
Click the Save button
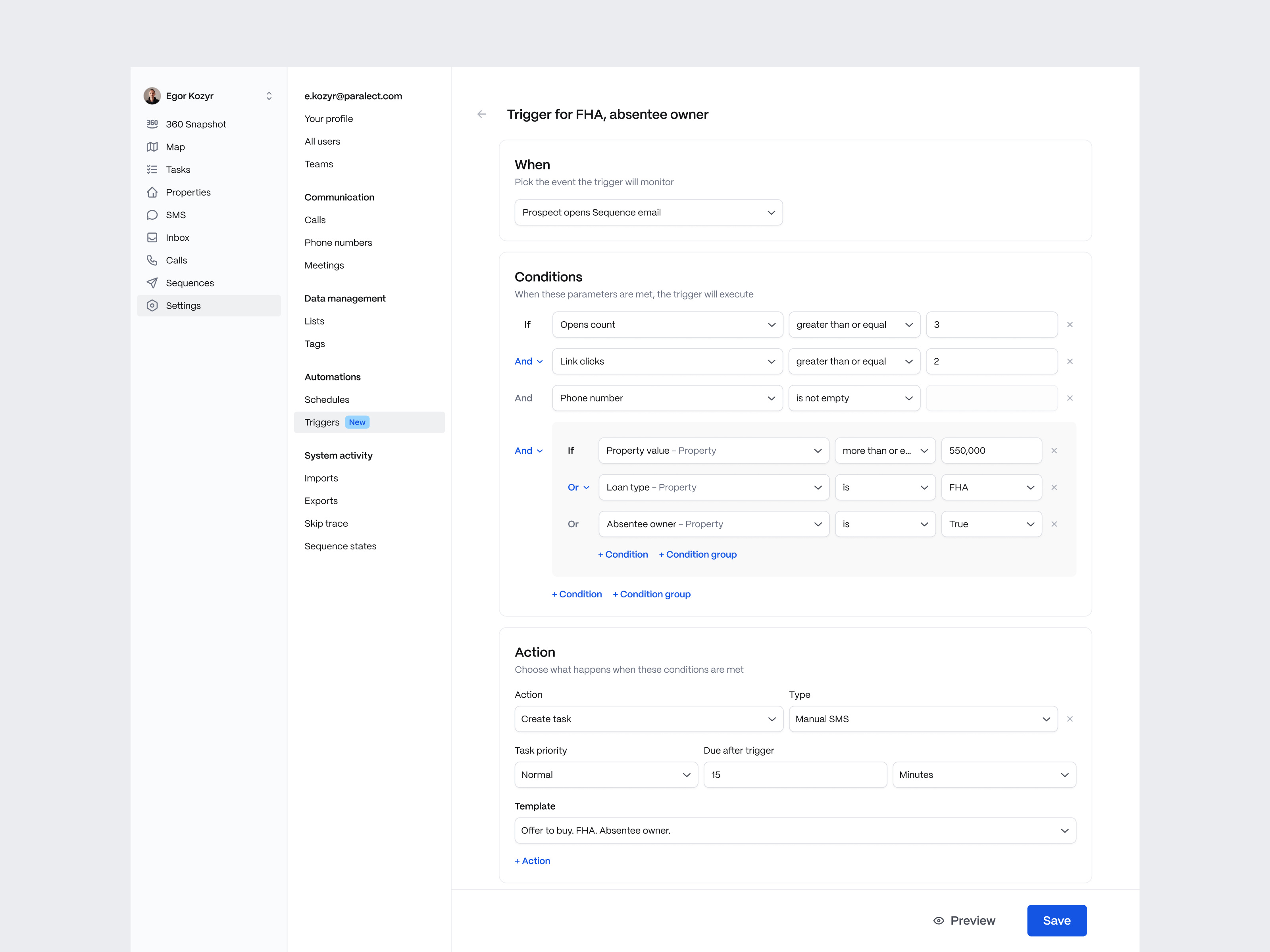coord(1056,920)
